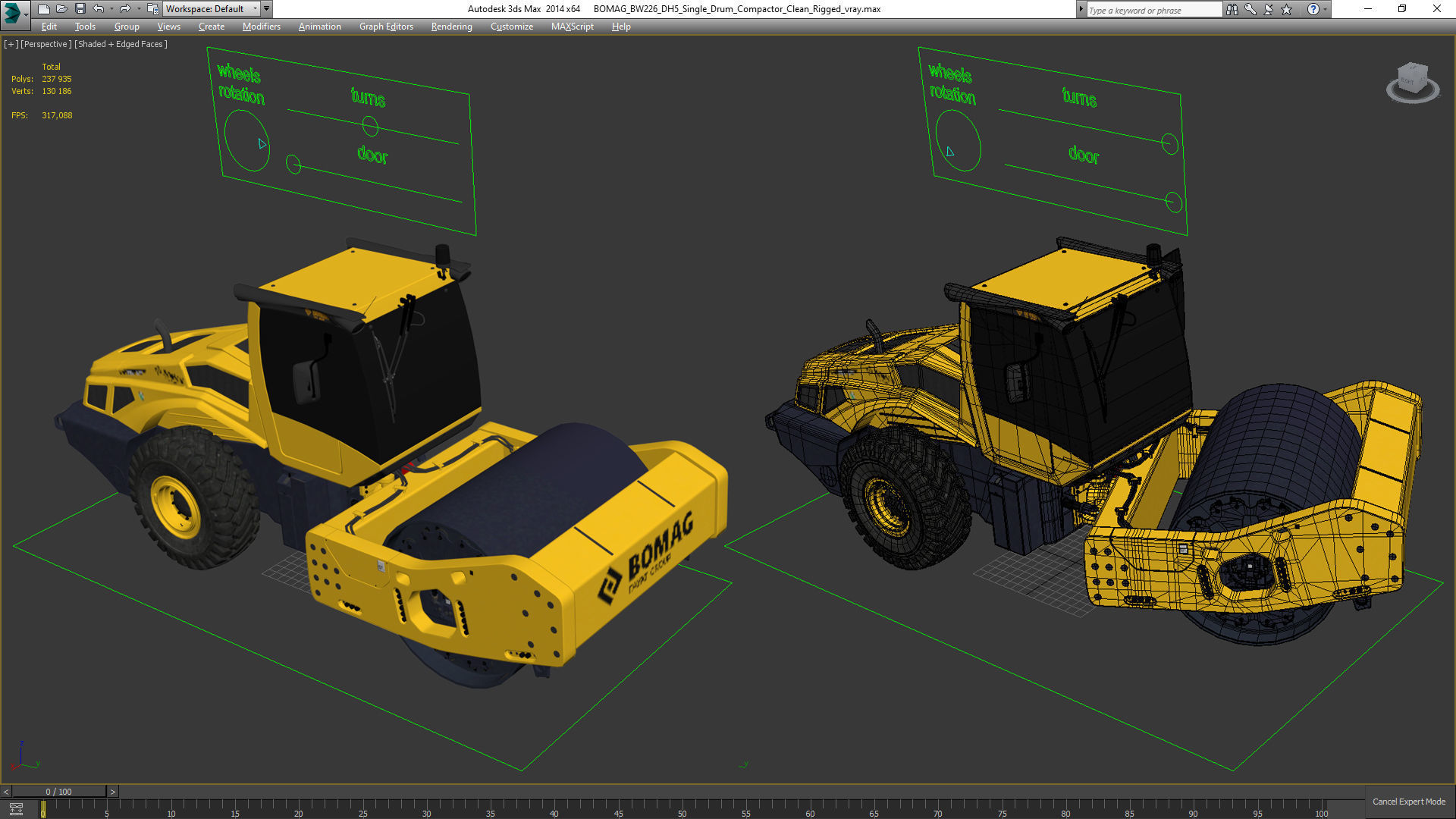Click the New Scene icon
The image size is (1456, 819).
[43, 9]
